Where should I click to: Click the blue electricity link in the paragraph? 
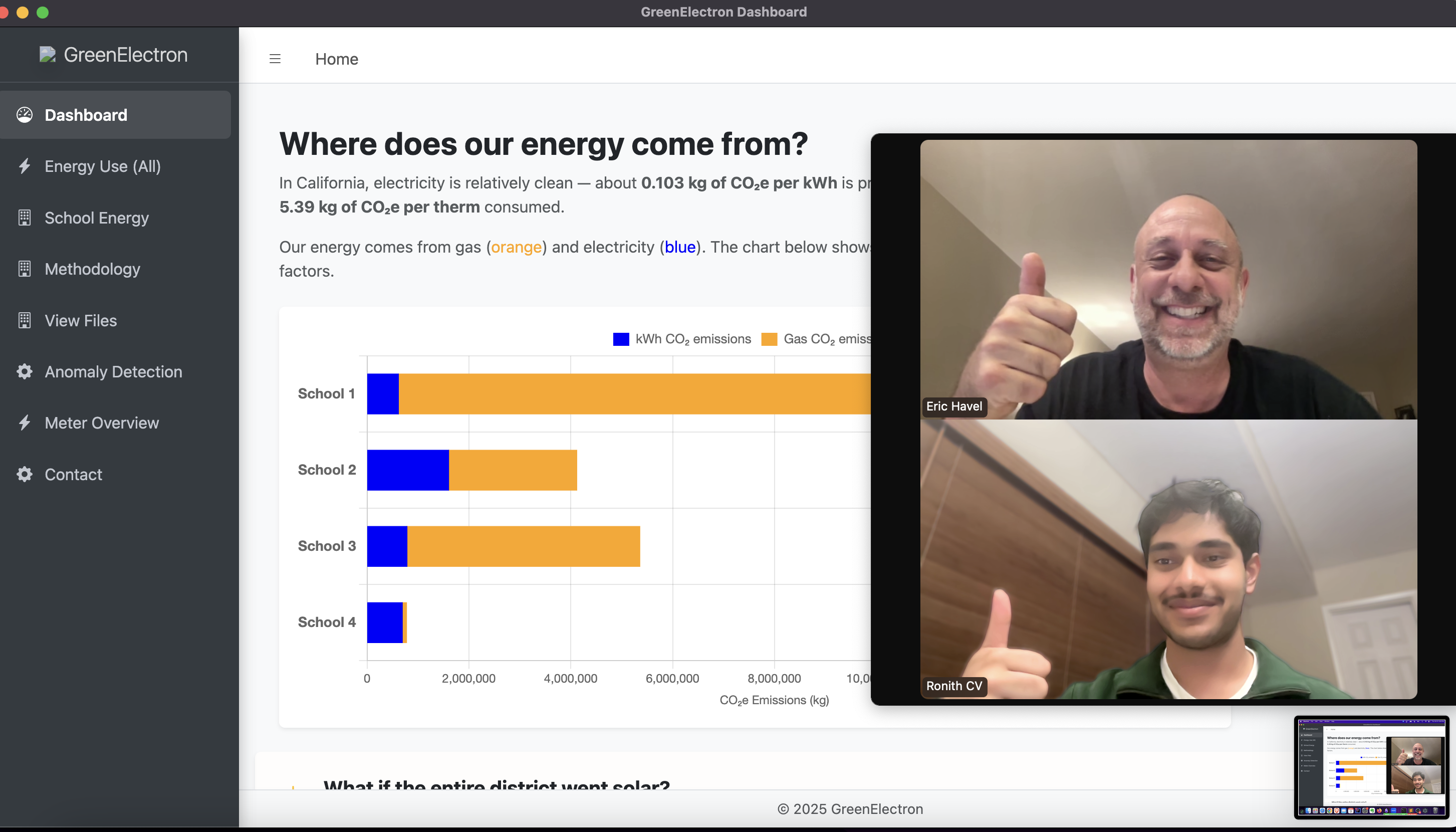pyautogui.click(x=679, y=247)
